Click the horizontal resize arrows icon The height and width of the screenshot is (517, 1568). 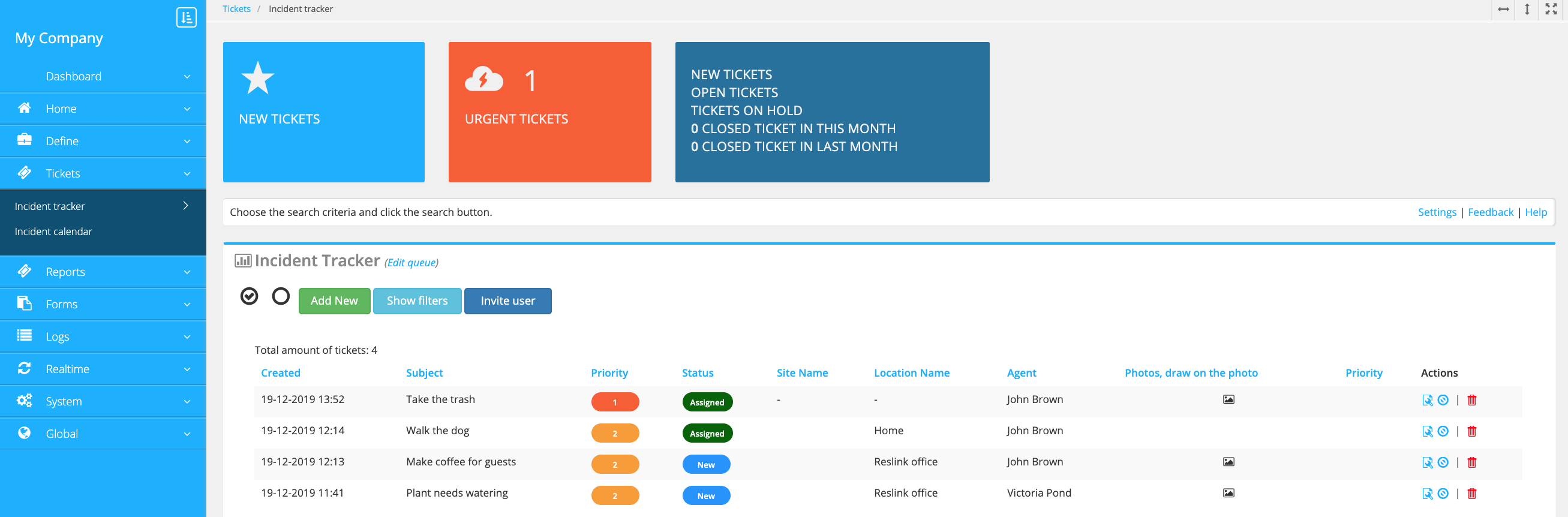[1503, 9]
